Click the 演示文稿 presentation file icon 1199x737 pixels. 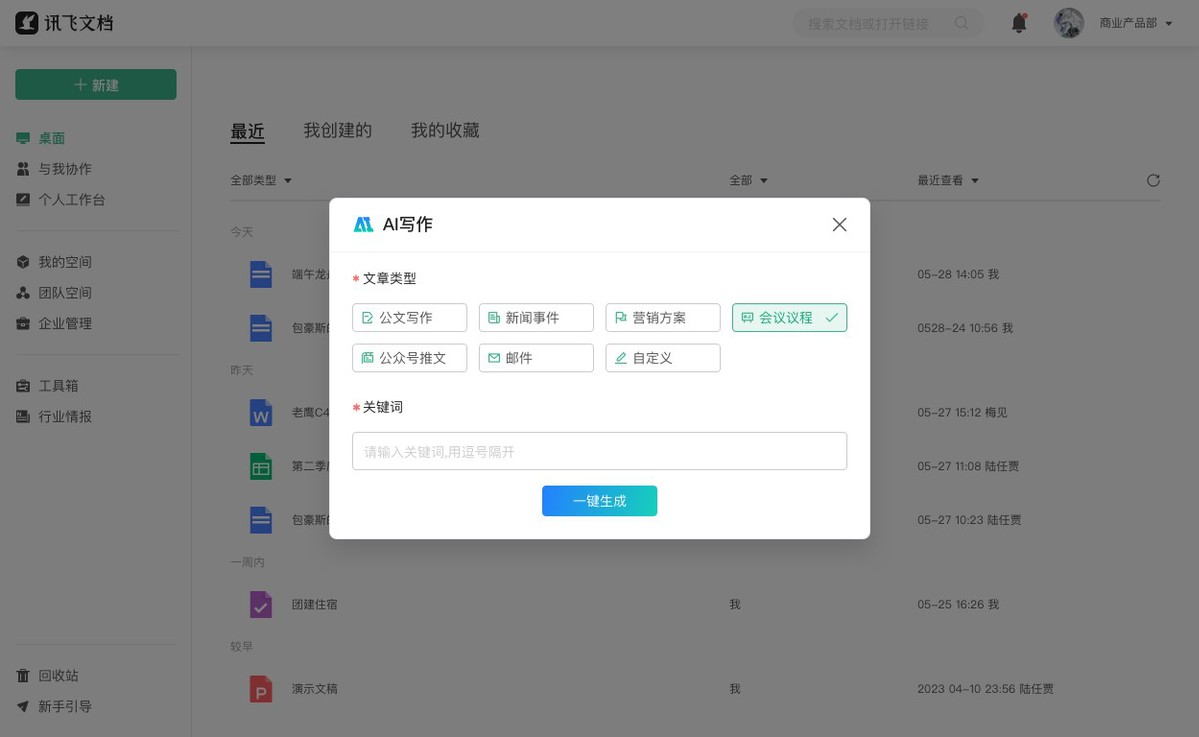pyautogui.click(x=261, y=689)
